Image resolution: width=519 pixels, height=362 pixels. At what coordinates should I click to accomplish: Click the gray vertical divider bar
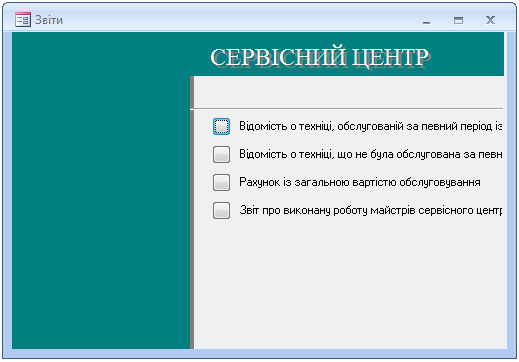click(192, 212)
